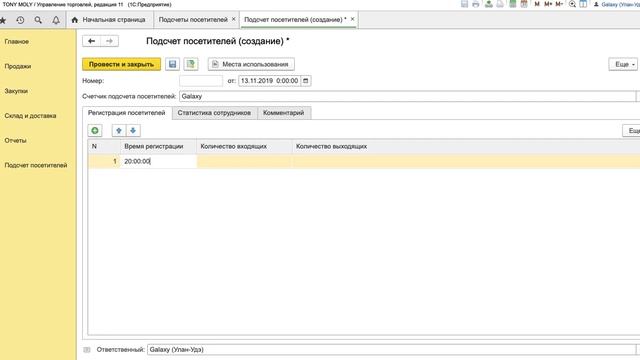Click the calculator icon in title bar
Screen dimensions: 640x360
(513, 4)
